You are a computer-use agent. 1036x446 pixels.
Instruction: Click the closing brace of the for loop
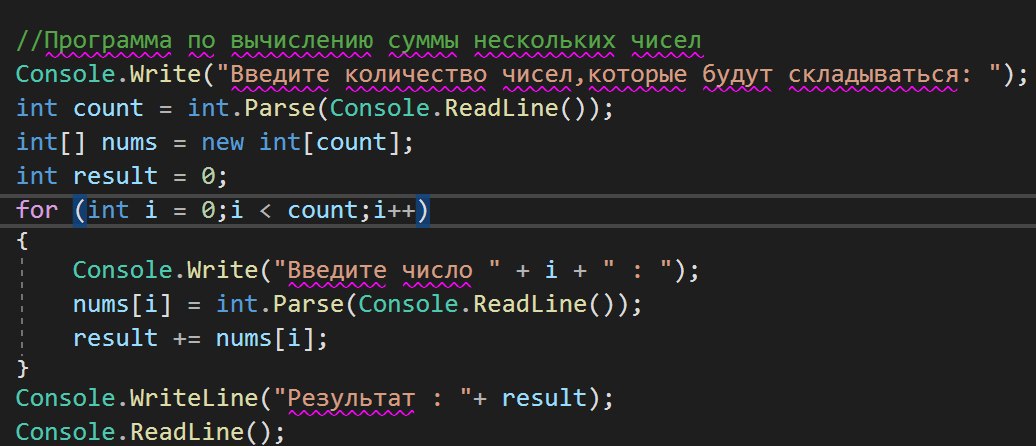tap(22, 367)
